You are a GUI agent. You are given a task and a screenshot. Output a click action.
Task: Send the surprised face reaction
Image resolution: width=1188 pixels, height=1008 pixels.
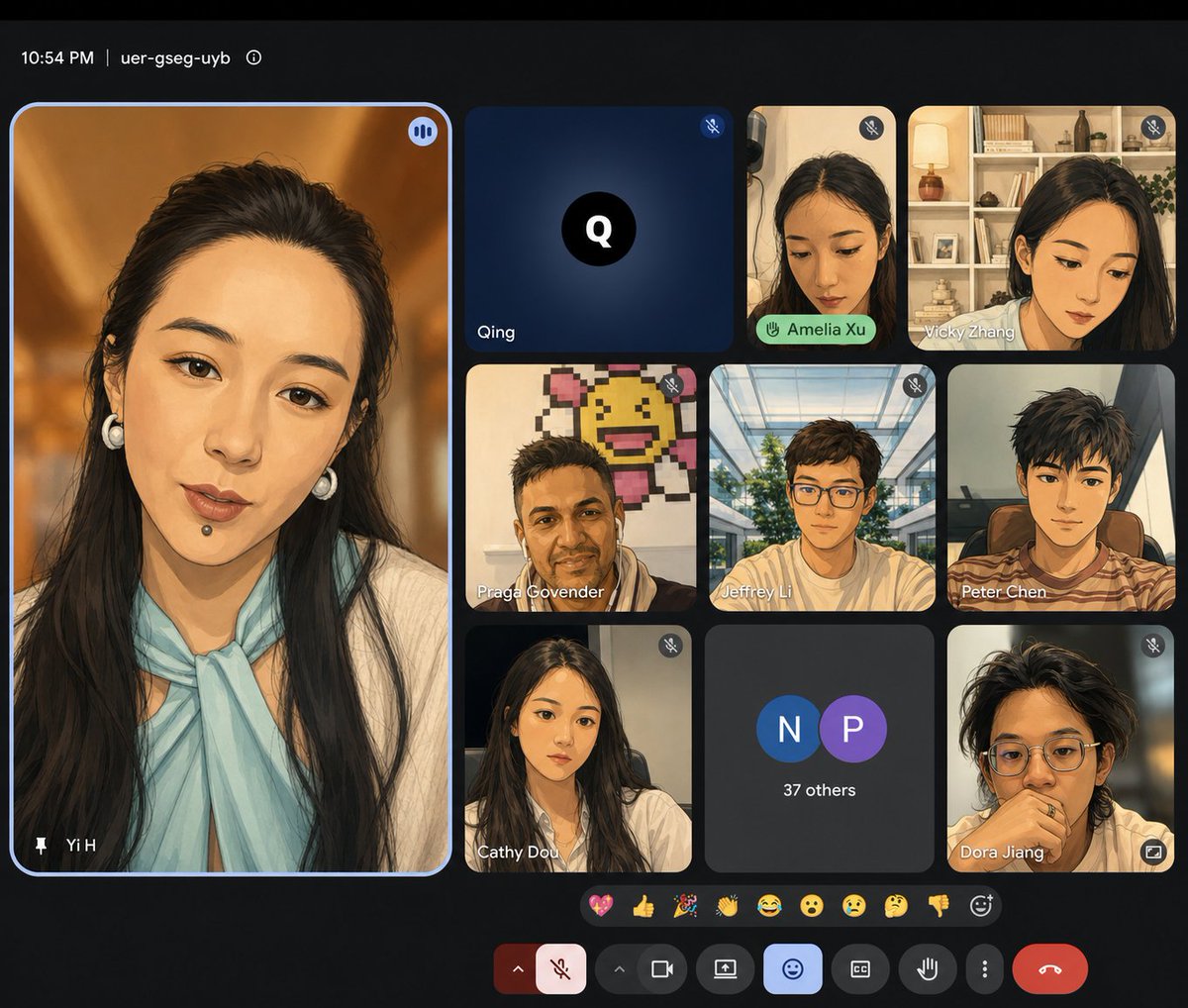coord(812,905)
